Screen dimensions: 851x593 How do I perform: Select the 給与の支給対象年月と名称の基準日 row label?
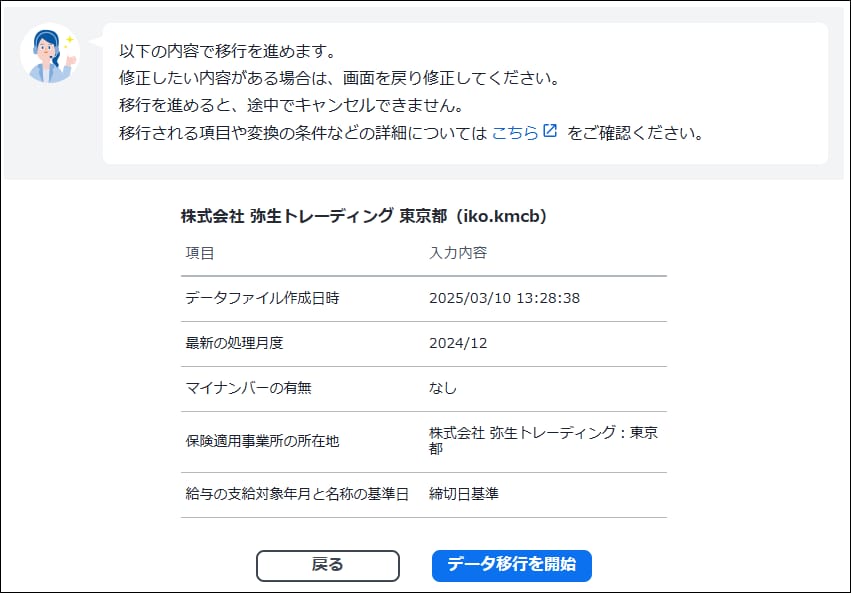tap(297, 494)
